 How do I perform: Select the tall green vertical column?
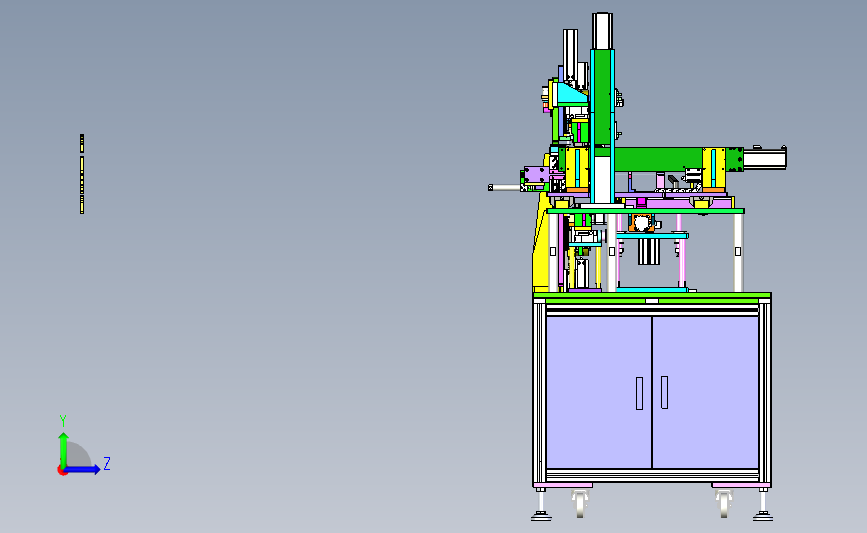tap(602, 97)
